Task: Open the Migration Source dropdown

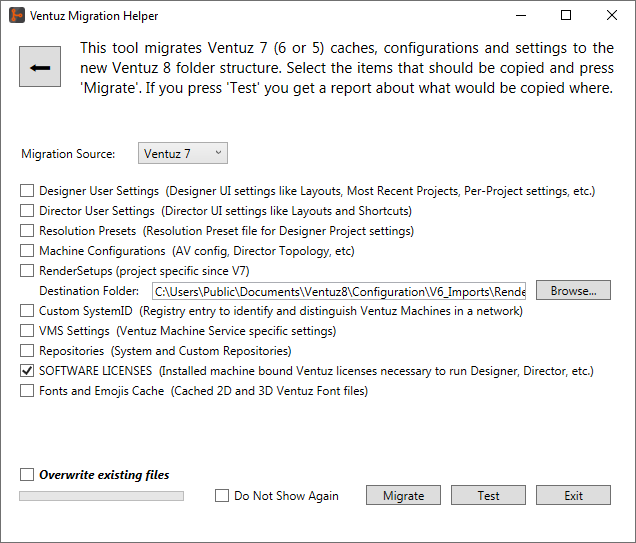Action: (x=183, y=153)
